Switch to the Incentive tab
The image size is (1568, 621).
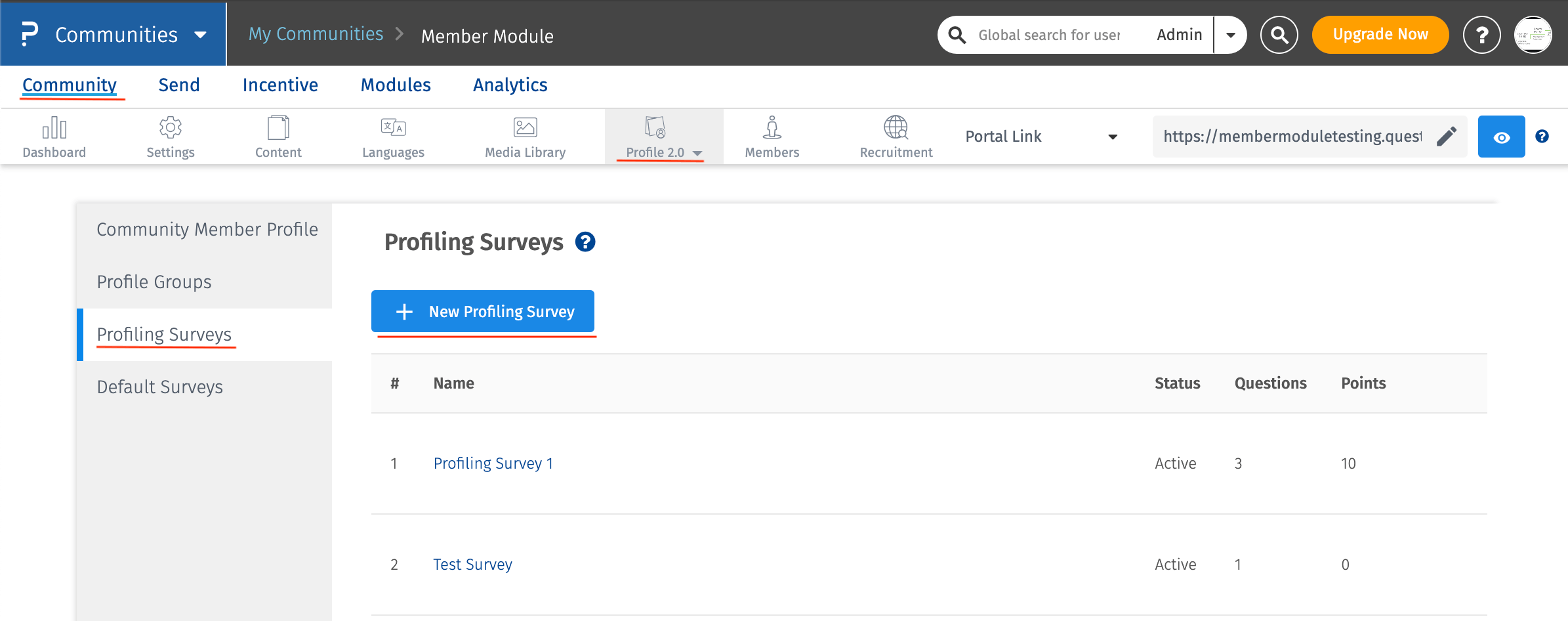point(280,85)
